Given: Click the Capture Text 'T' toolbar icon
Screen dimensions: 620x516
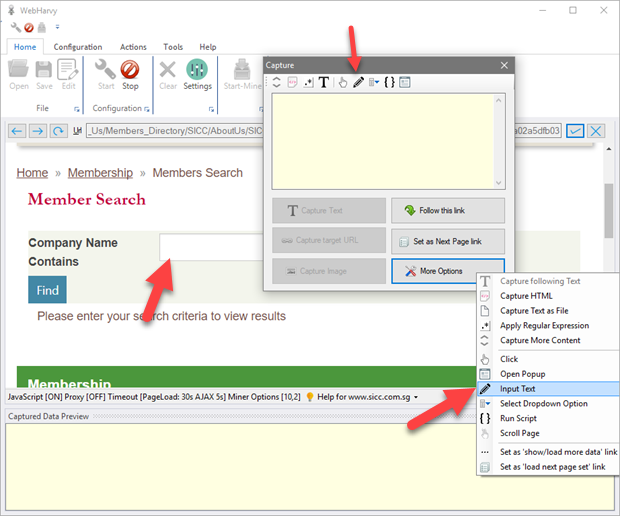Looking at the screenshot, I should tap(324, 83).
